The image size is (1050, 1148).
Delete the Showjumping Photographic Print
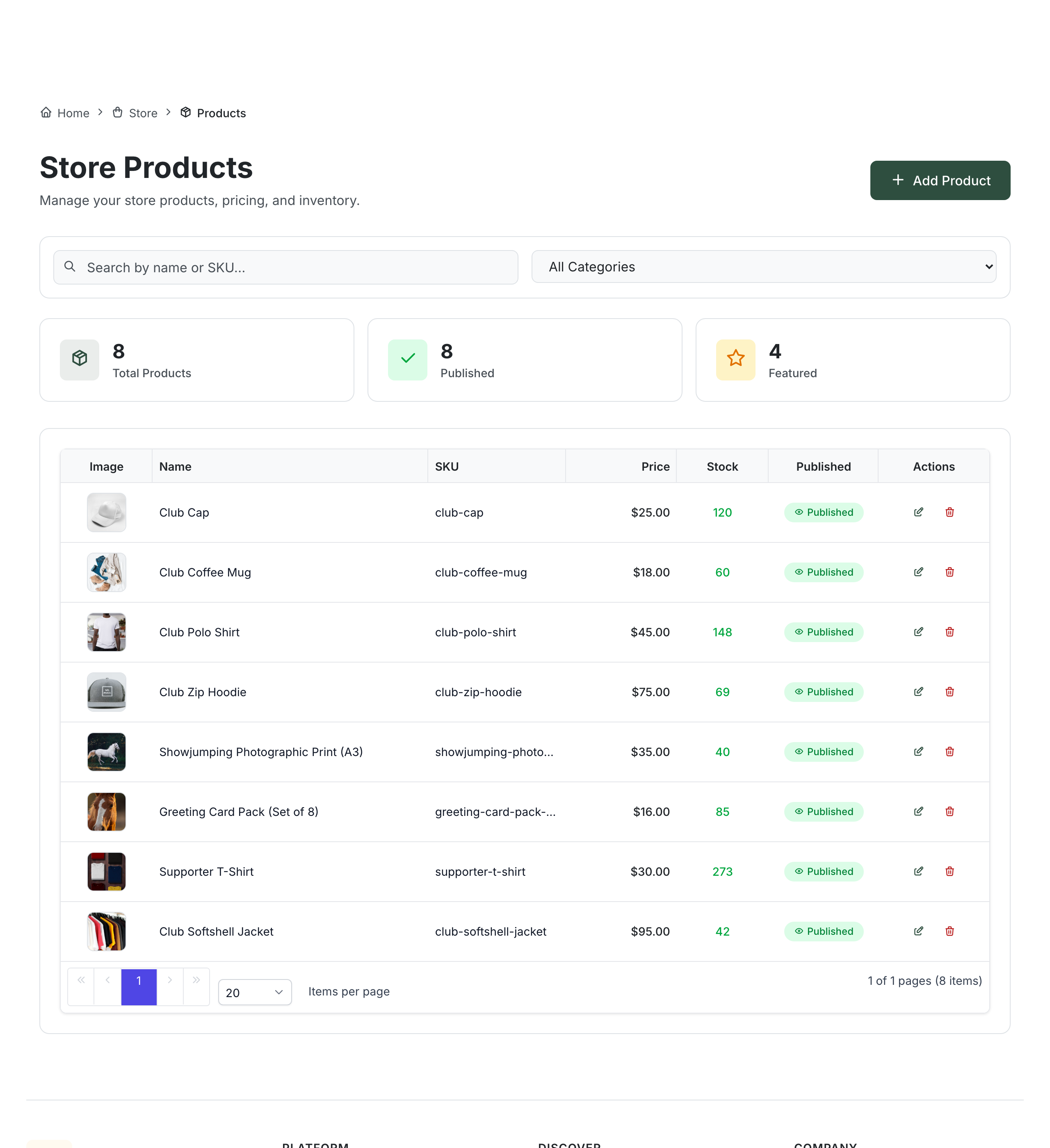click(949, 751)
